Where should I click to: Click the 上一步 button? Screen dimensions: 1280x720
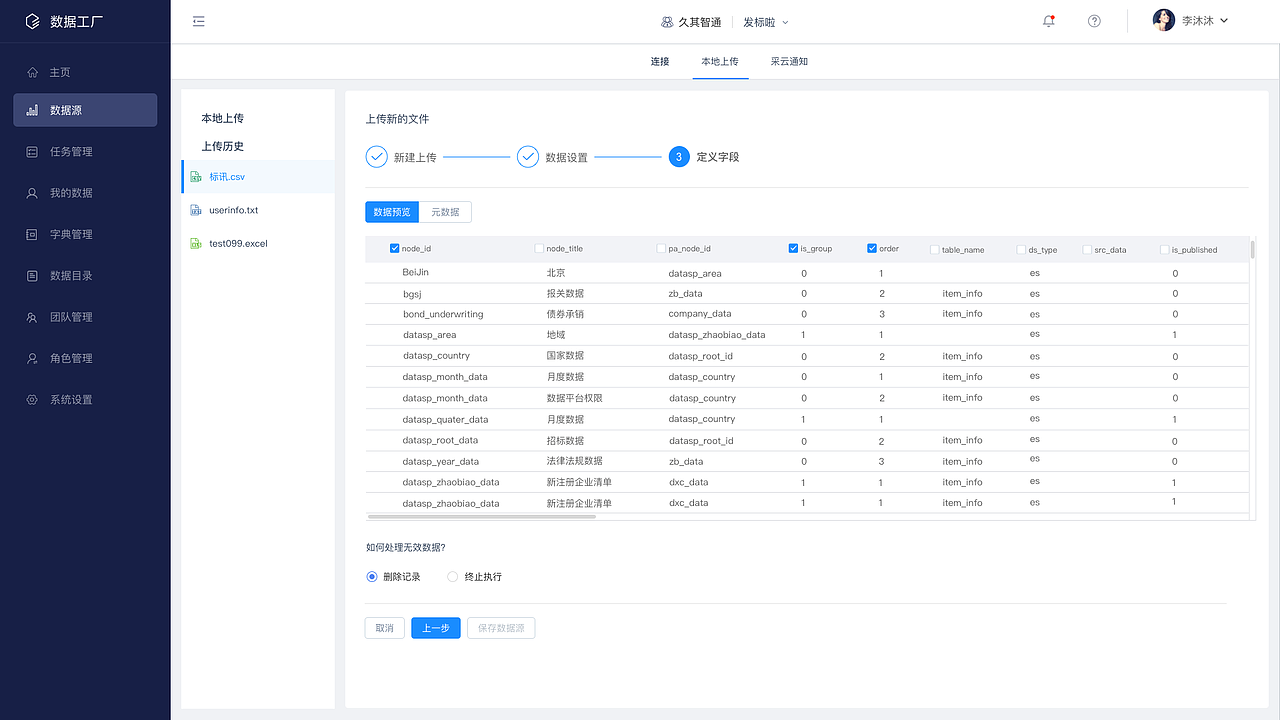[435, 627]
